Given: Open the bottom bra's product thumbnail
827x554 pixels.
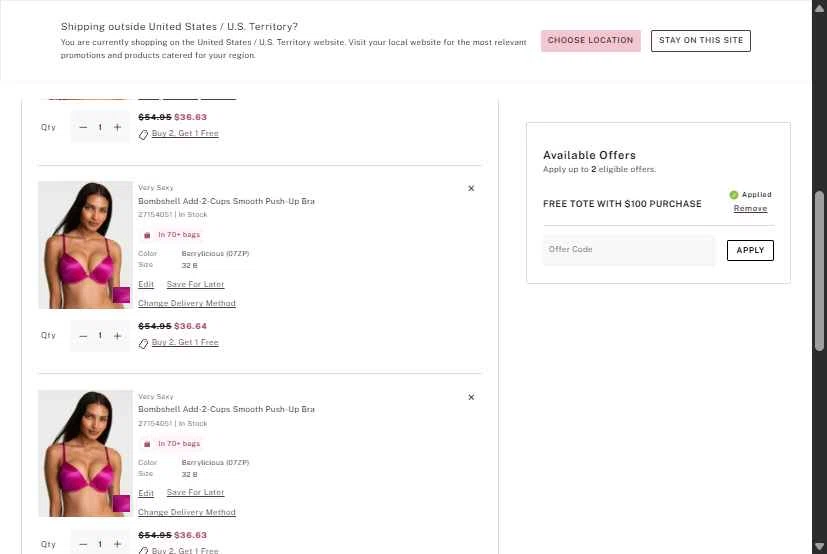Looking at the screenshot, I should coord(85,453).
